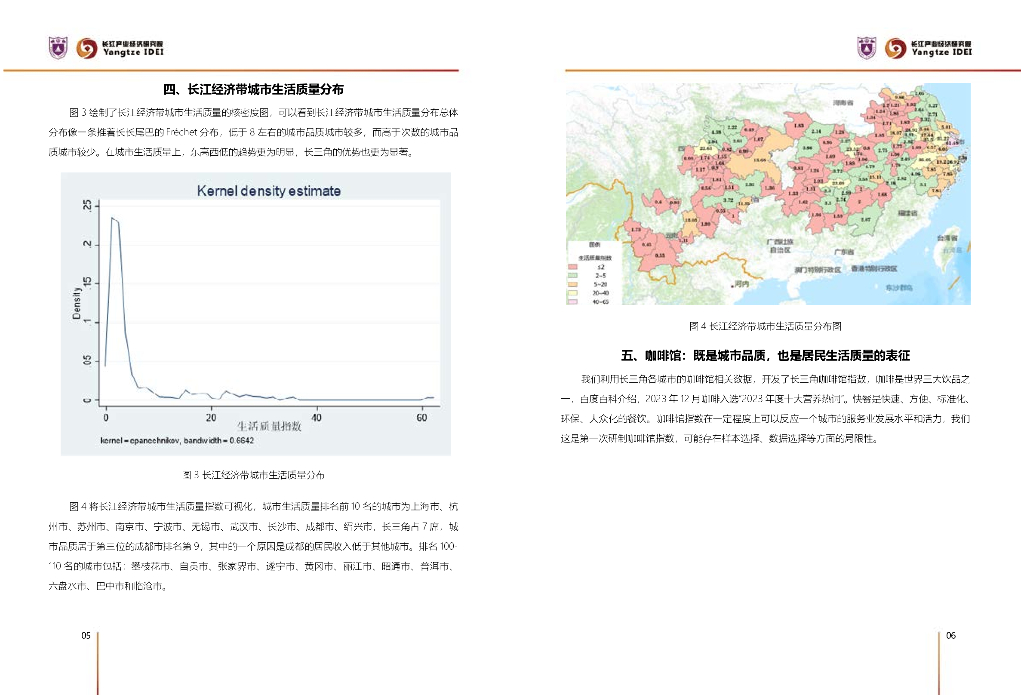1024x695 pixels.
Task: Click the orange swirl Yangtze IDEI logo on page 06
Action: click(x=895, y=48)
